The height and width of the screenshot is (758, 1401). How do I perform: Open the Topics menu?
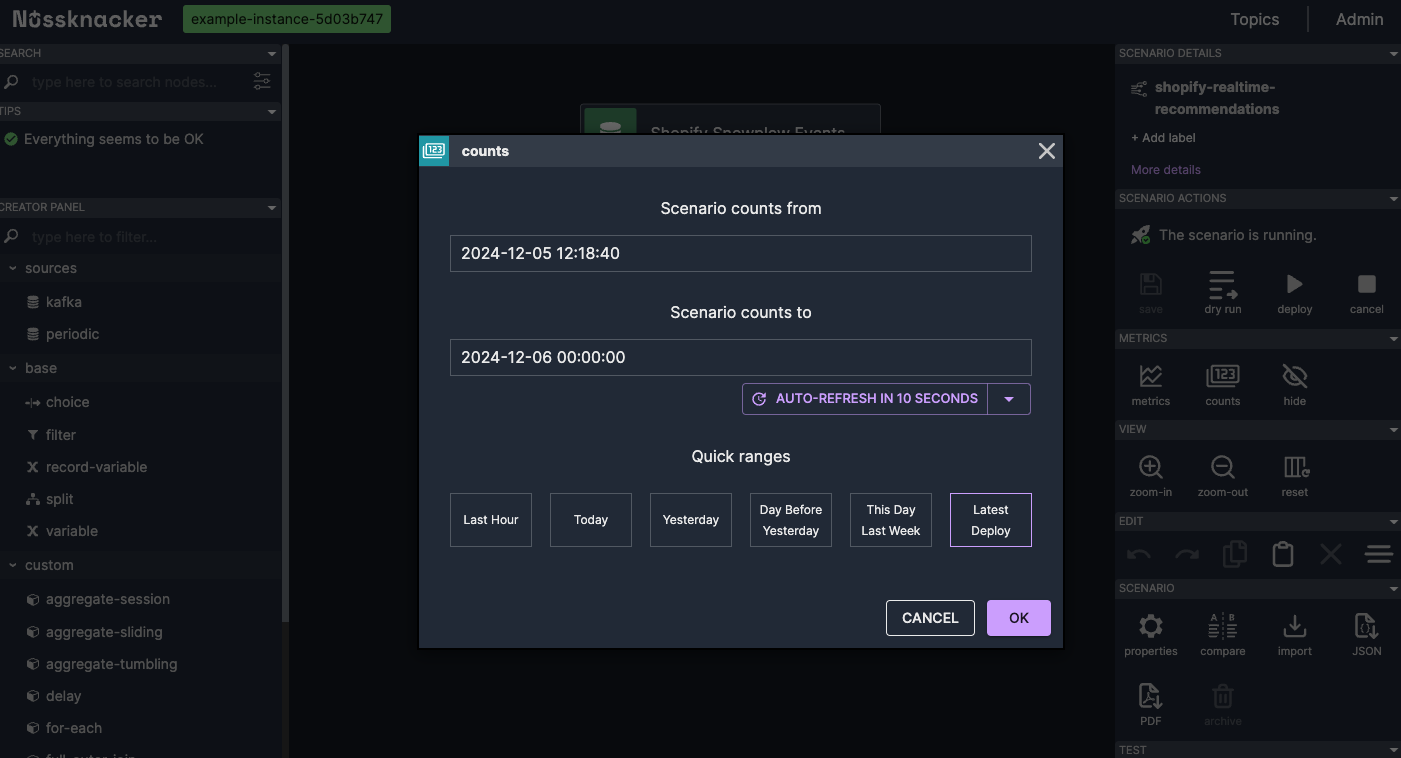click(1255, 19)
